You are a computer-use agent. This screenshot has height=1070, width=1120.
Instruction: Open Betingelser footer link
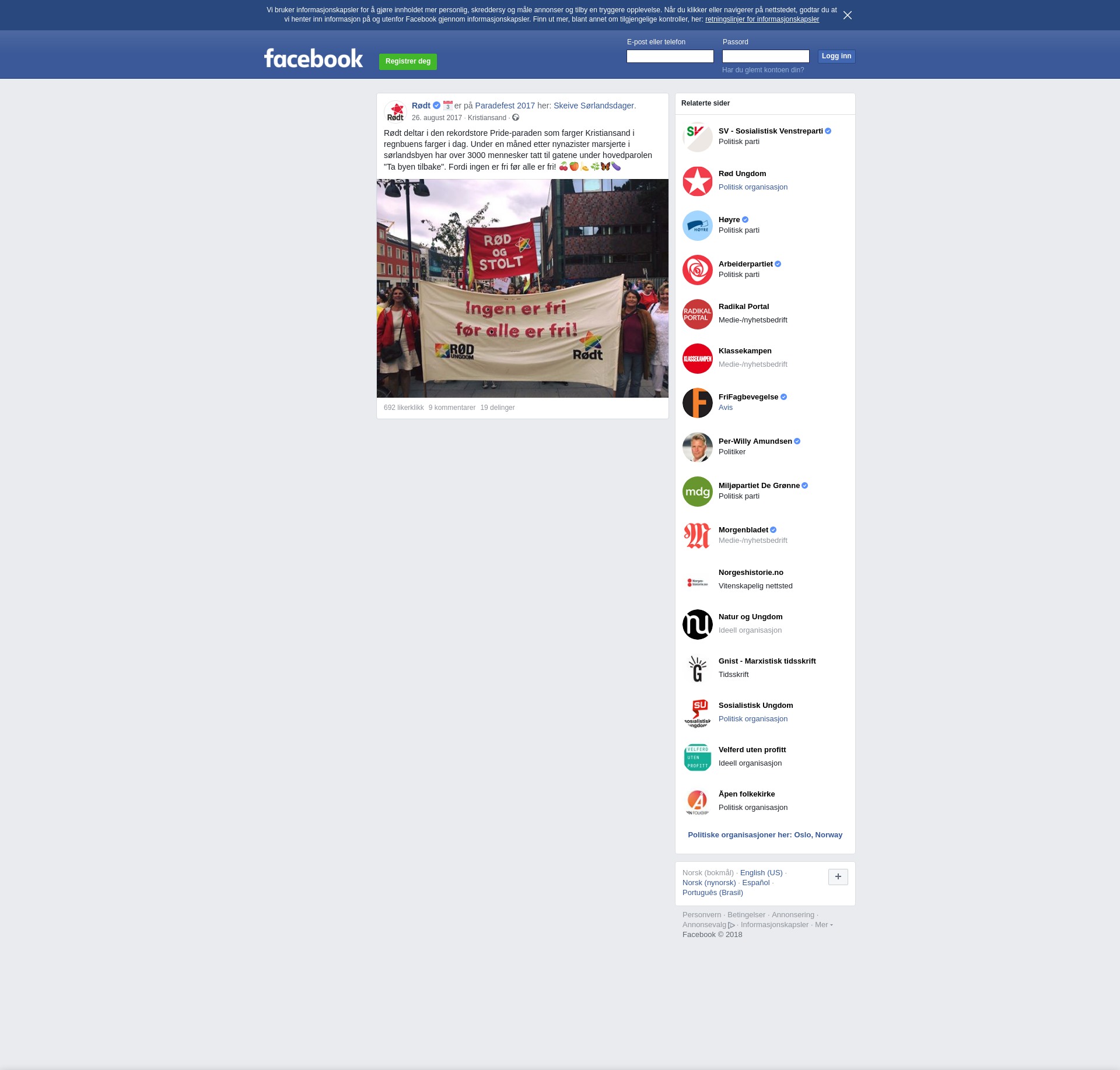[746, 915]
